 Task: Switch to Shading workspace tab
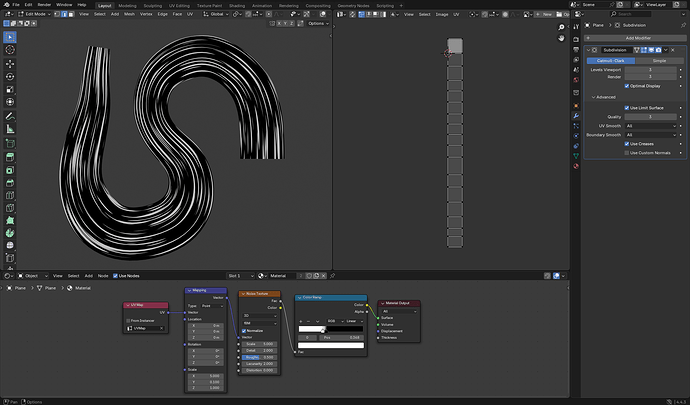coord(237,6)
